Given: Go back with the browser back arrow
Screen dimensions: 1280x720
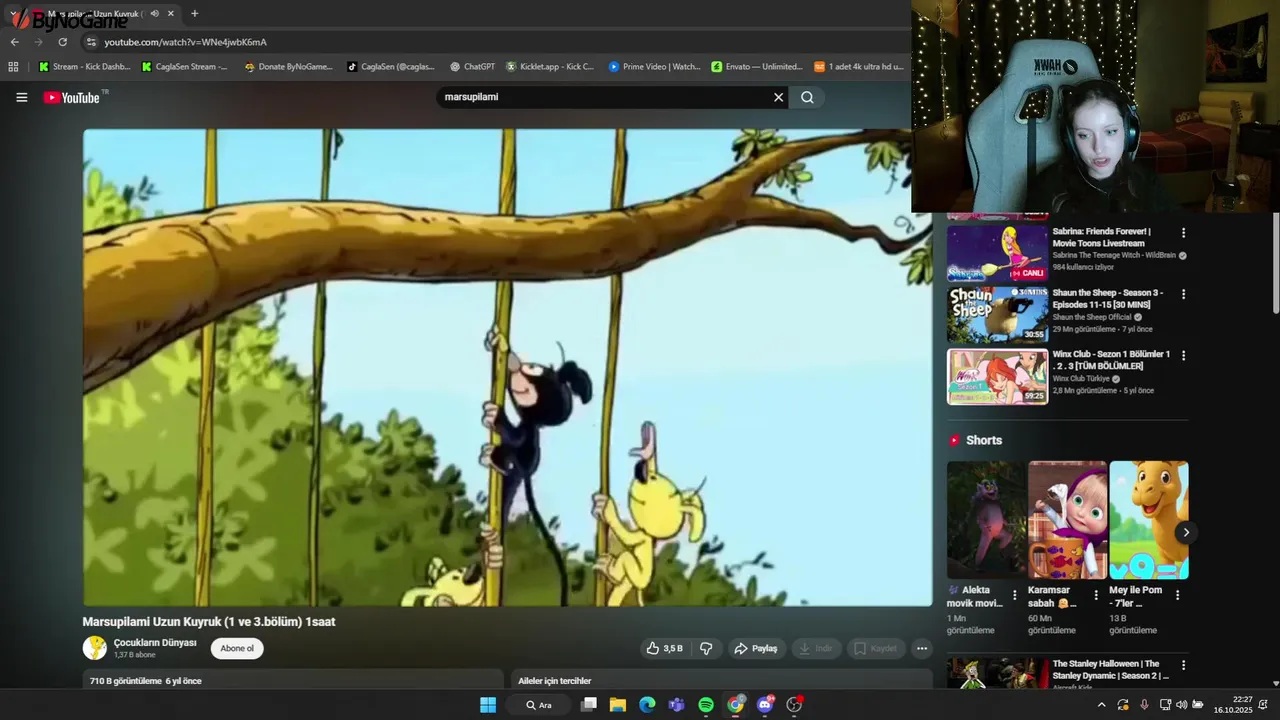Looking at the screenshot, I should tap(14, 42).
